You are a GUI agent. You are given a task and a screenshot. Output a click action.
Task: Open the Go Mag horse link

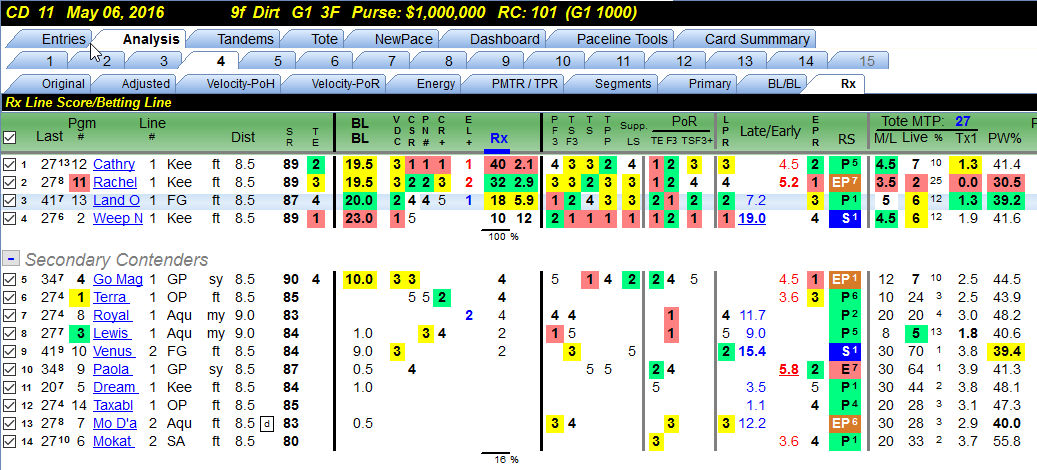[x=118, y=280]
